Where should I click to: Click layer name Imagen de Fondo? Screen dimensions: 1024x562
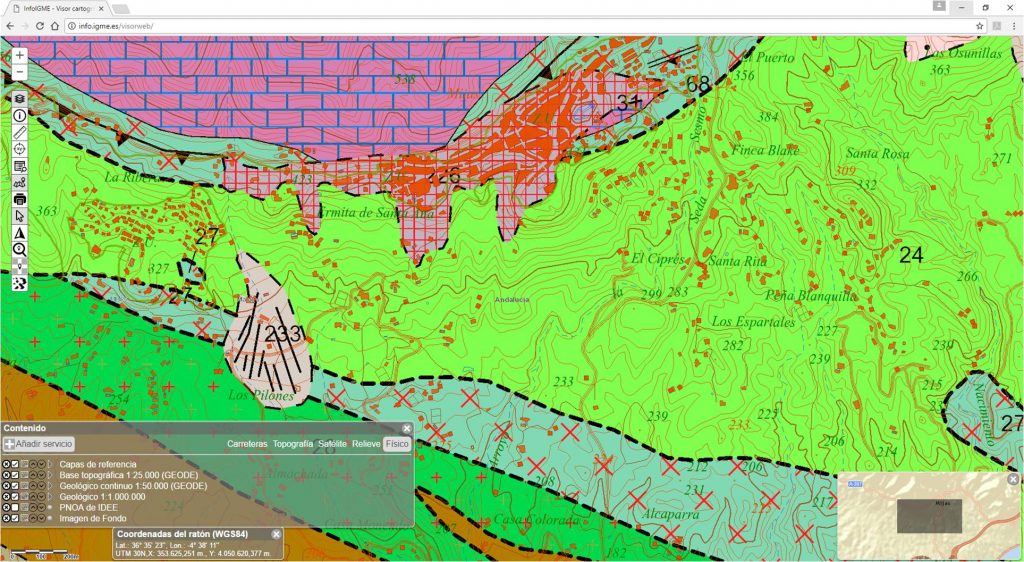coord(93,518)
